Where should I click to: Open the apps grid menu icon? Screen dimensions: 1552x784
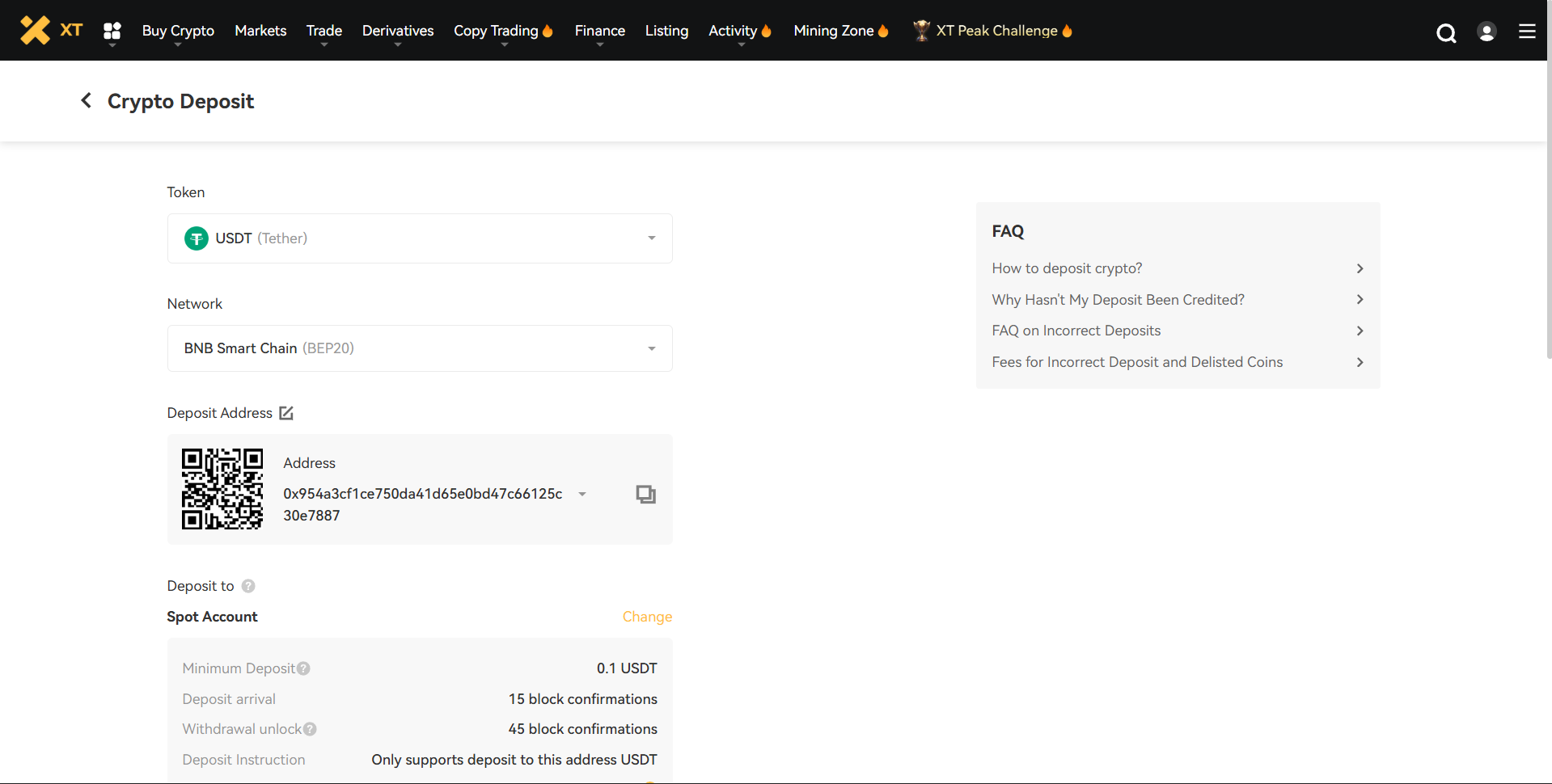coord(112,31)
